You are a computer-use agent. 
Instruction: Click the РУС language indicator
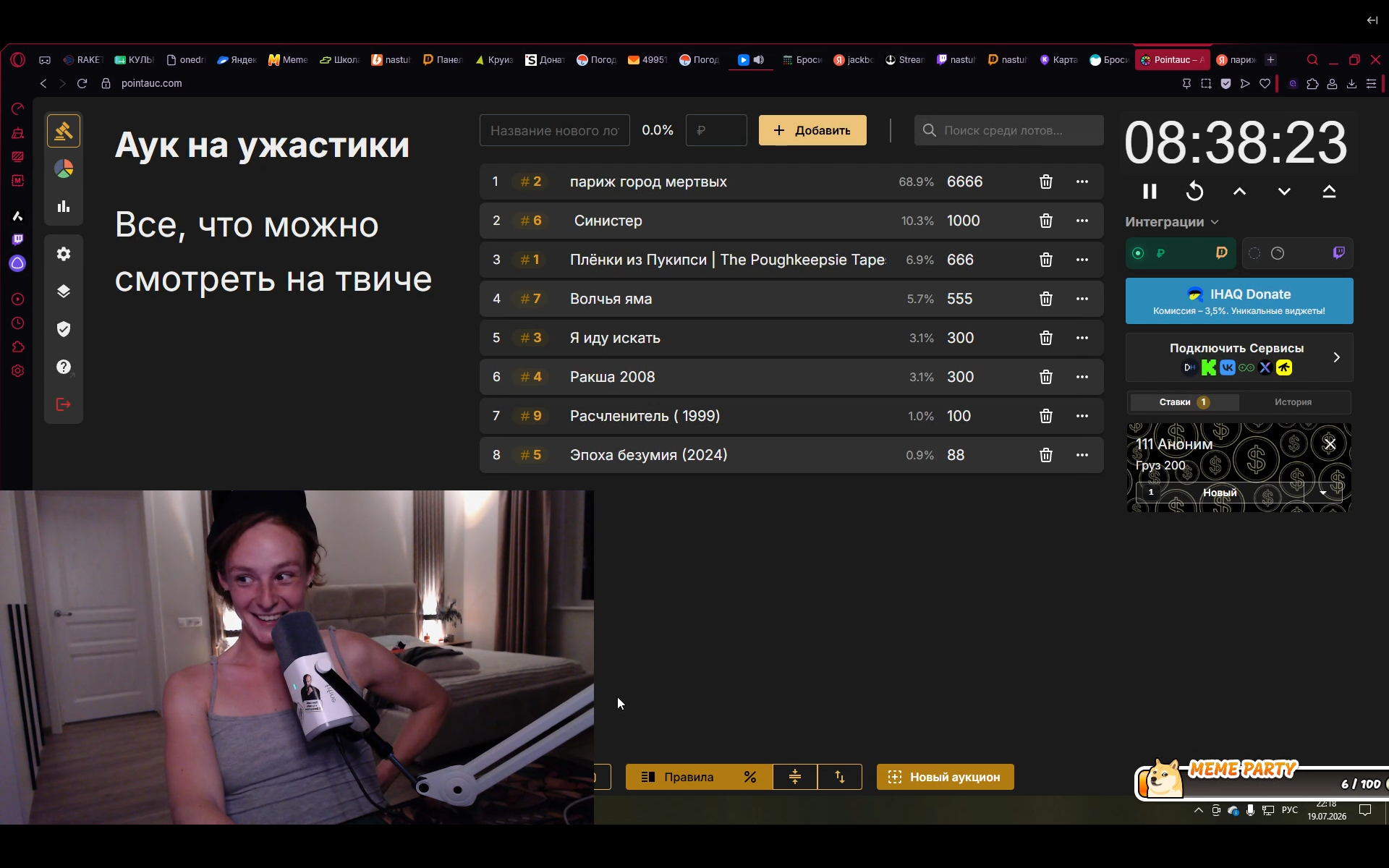(x=1290, y=810)
